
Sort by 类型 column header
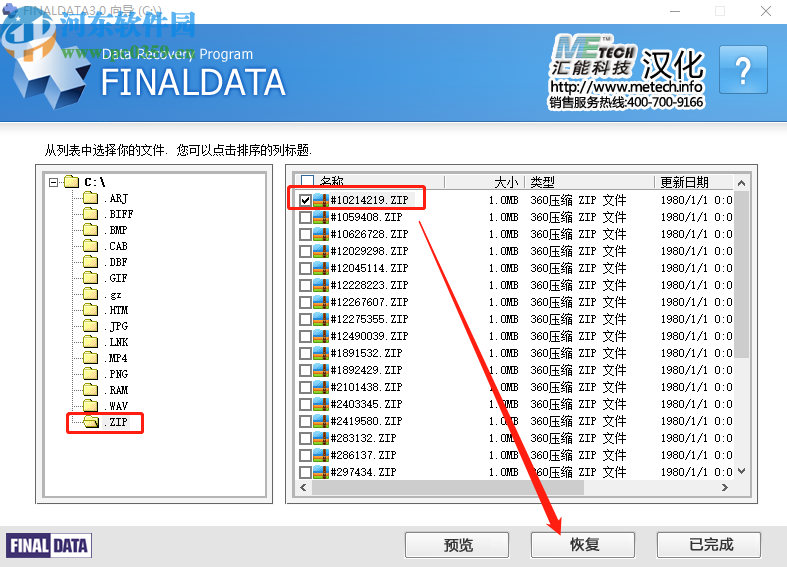(543, 182)
